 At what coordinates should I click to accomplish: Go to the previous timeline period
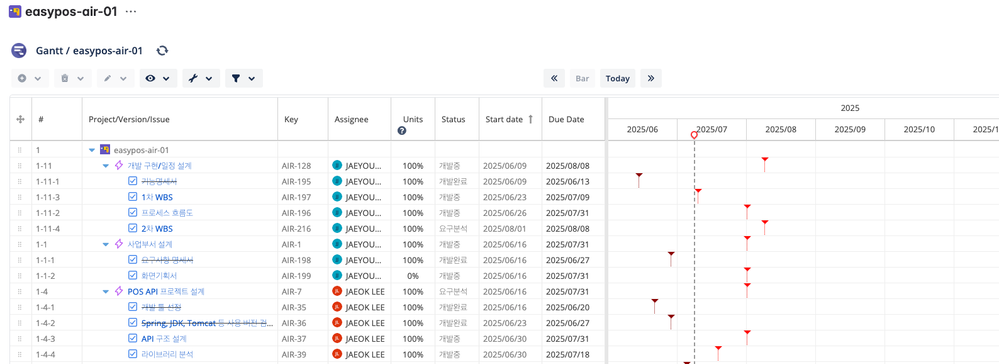pos(554,78)
